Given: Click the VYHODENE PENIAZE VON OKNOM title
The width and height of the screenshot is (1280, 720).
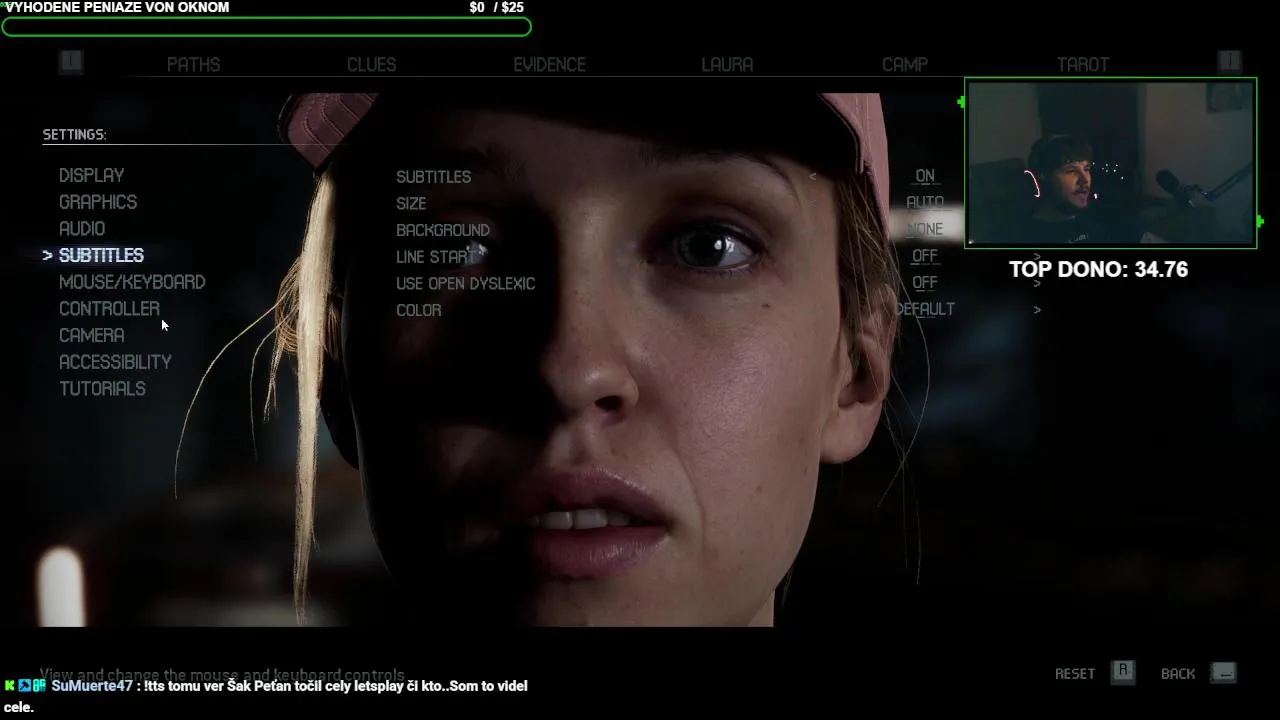Looking at the screenshot, I should click(x=116, y=7).
